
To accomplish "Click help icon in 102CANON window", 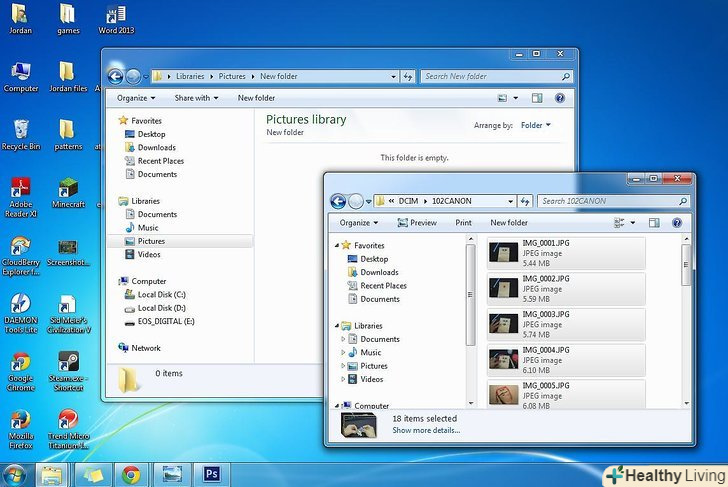I will pyautogui.click(x=678, y=223).
